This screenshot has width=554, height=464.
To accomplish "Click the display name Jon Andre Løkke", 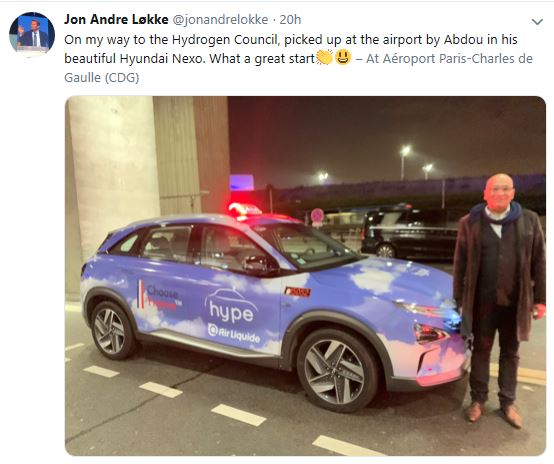I will click(116, 19).
